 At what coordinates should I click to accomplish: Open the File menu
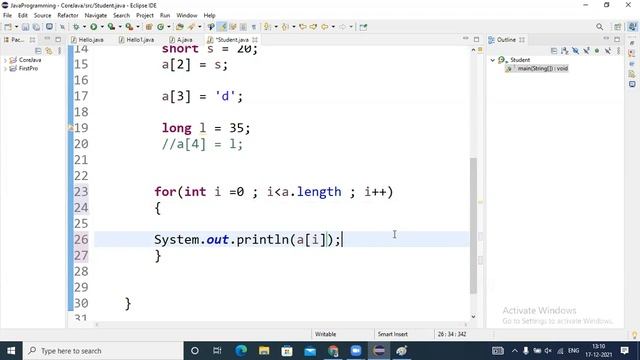click(7, 16)
